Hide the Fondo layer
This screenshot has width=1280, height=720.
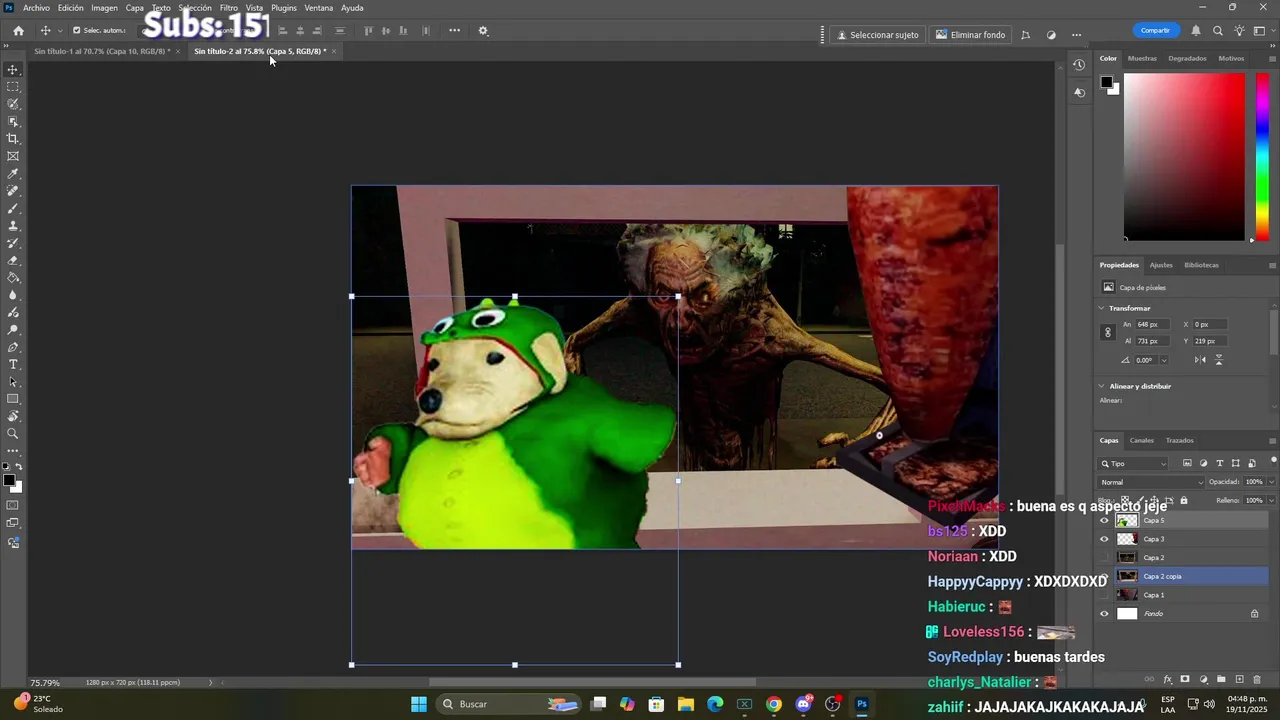click(x=1104, y=614)
